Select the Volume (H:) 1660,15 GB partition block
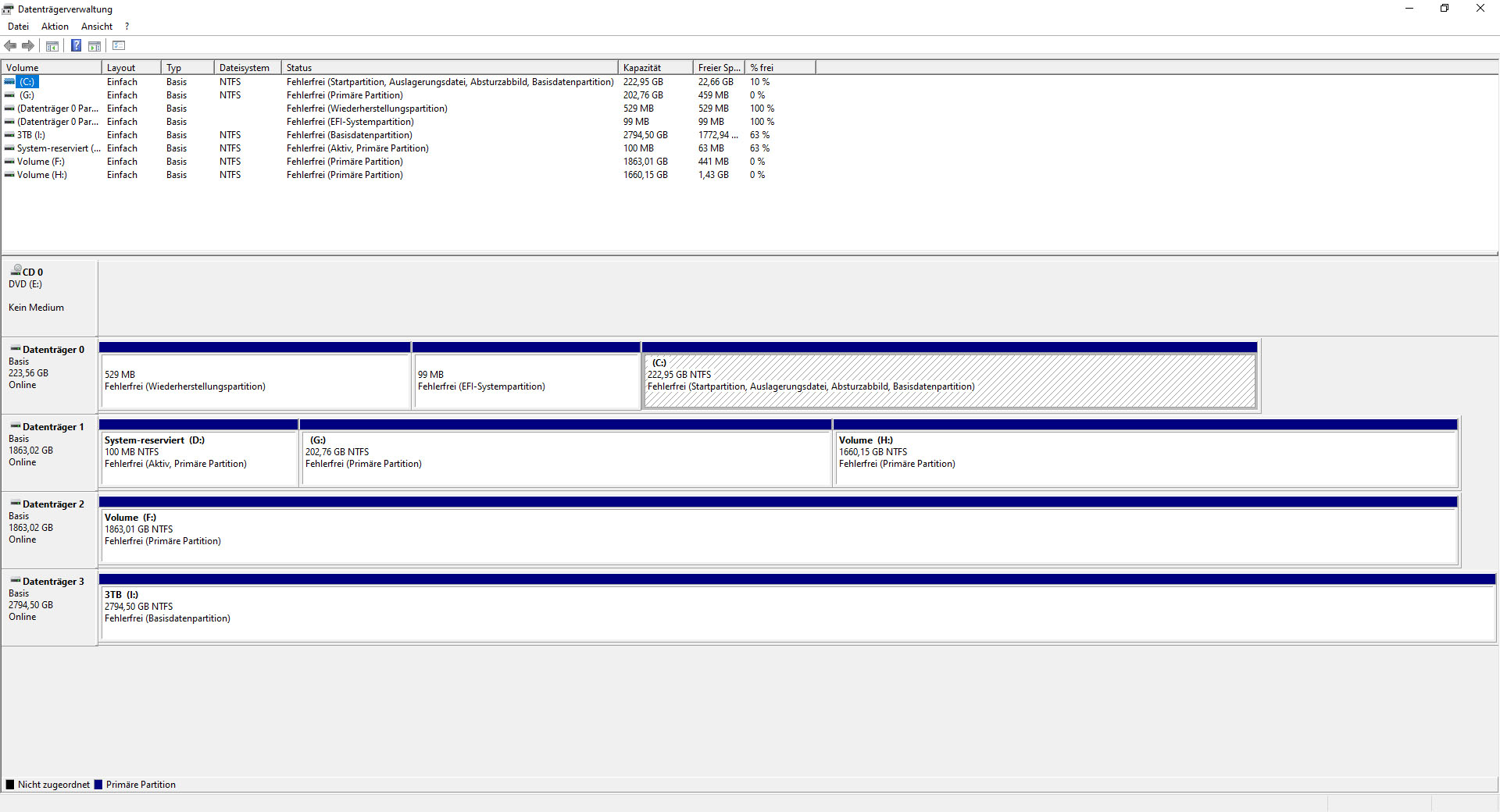 pyautogui.click(x=1145, y=453)
